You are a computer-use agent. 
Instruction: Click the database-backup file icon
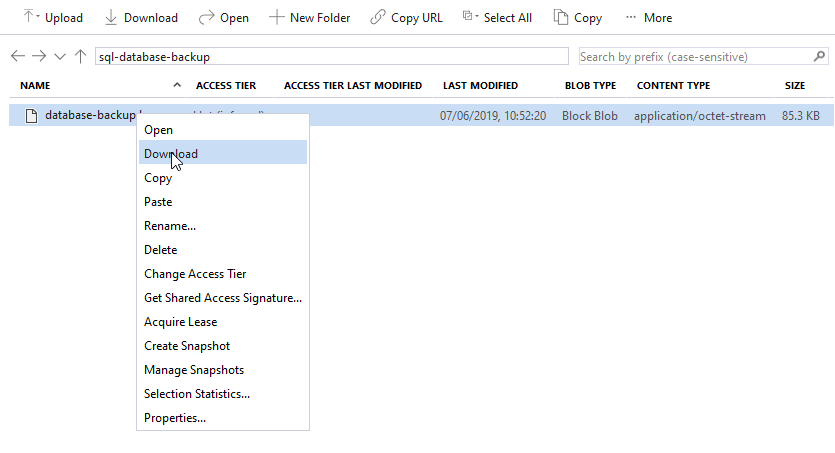pos(31,116)
